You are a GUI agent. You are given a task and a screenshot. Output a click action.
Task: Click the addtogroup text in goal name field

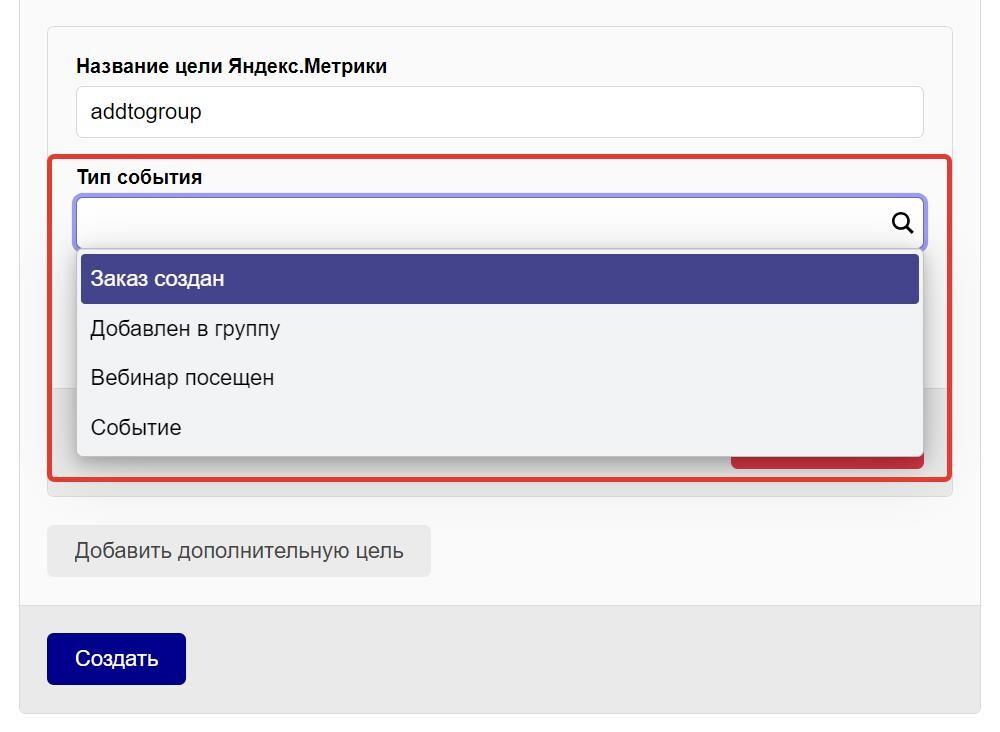point(146,112)
